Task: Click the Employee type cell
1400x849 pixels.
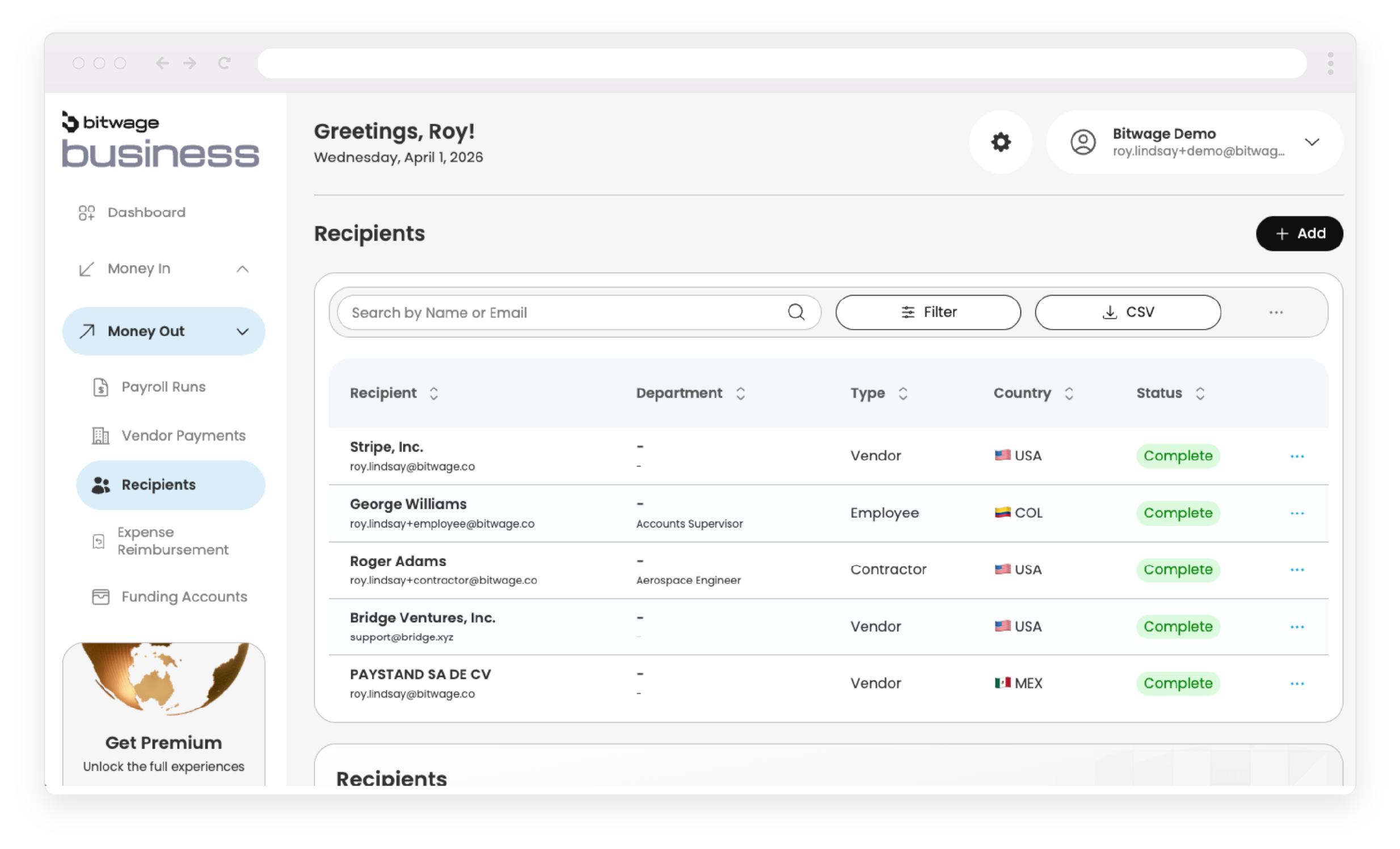Action: tap(884, 513)
